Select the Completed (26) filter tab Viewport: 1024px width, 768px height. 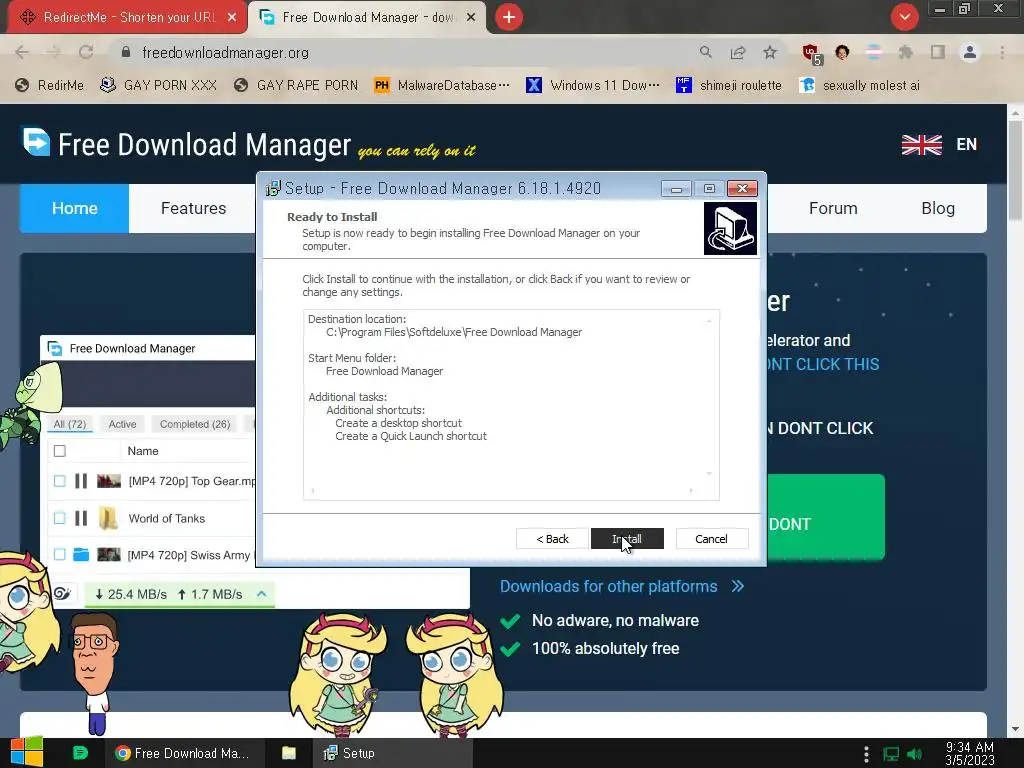point(195,424)
